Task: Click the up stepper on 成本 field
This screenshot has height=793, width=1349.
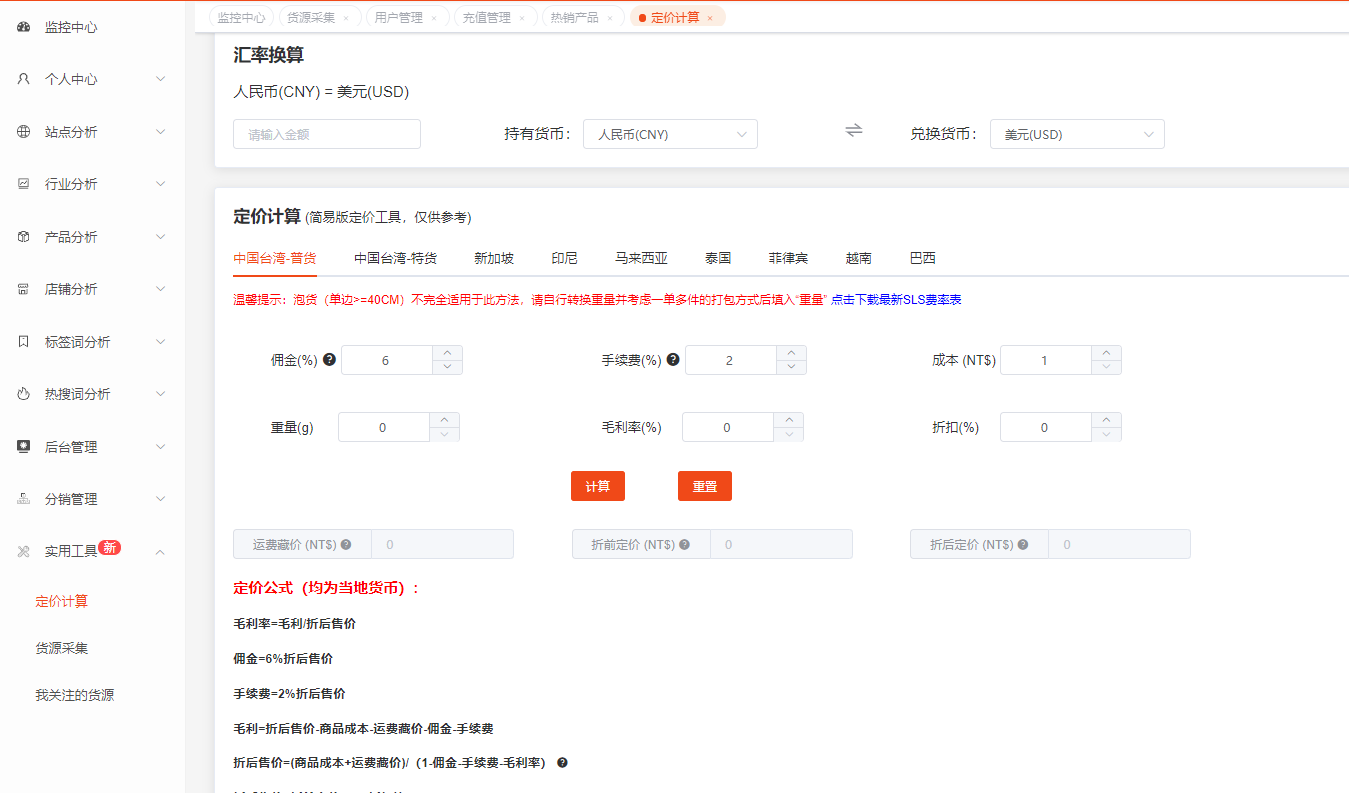Action: 1105,352
